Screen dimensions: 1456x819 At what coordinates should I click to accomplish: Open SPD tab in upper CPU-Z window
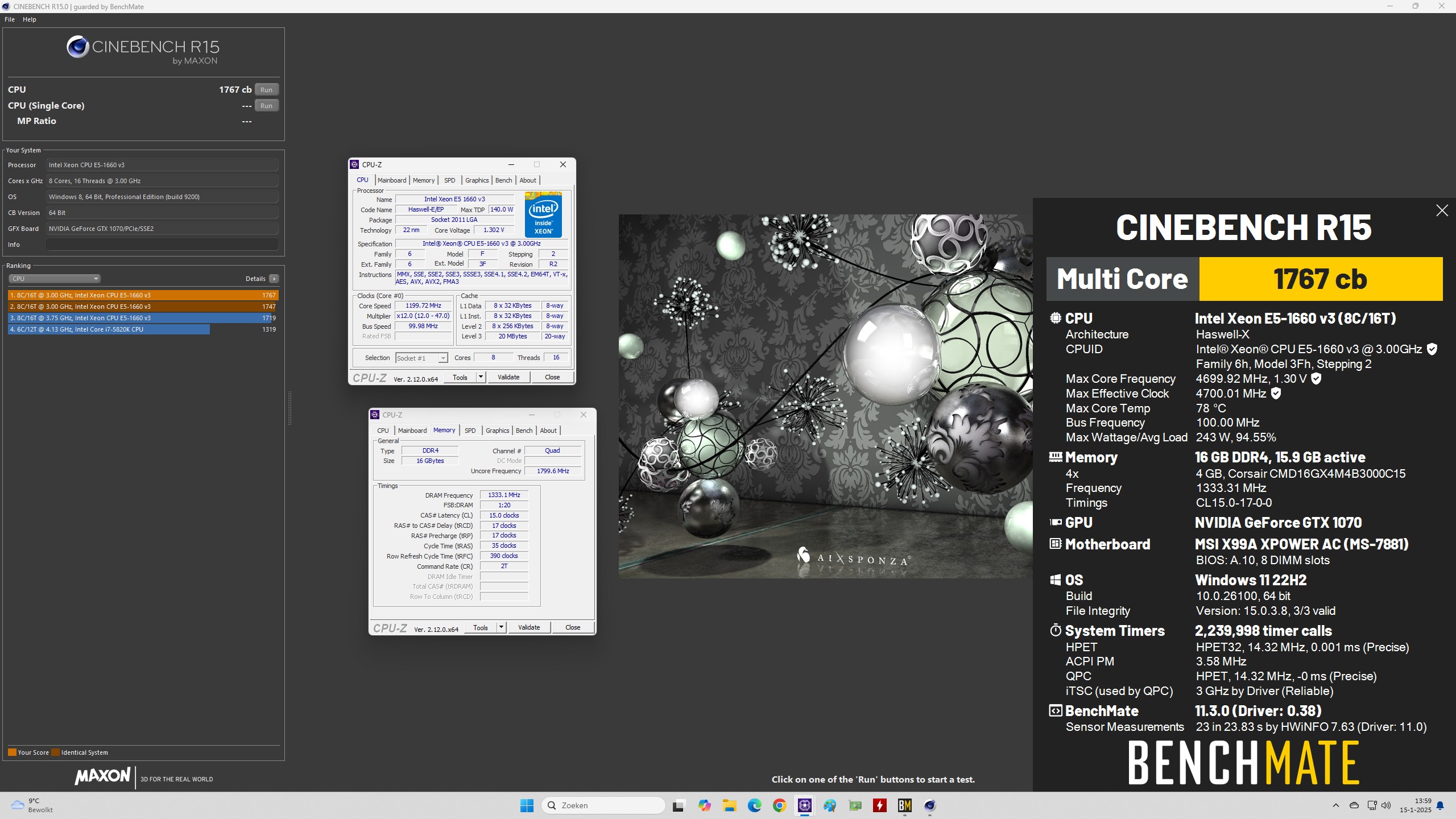[x=449, y=180]
